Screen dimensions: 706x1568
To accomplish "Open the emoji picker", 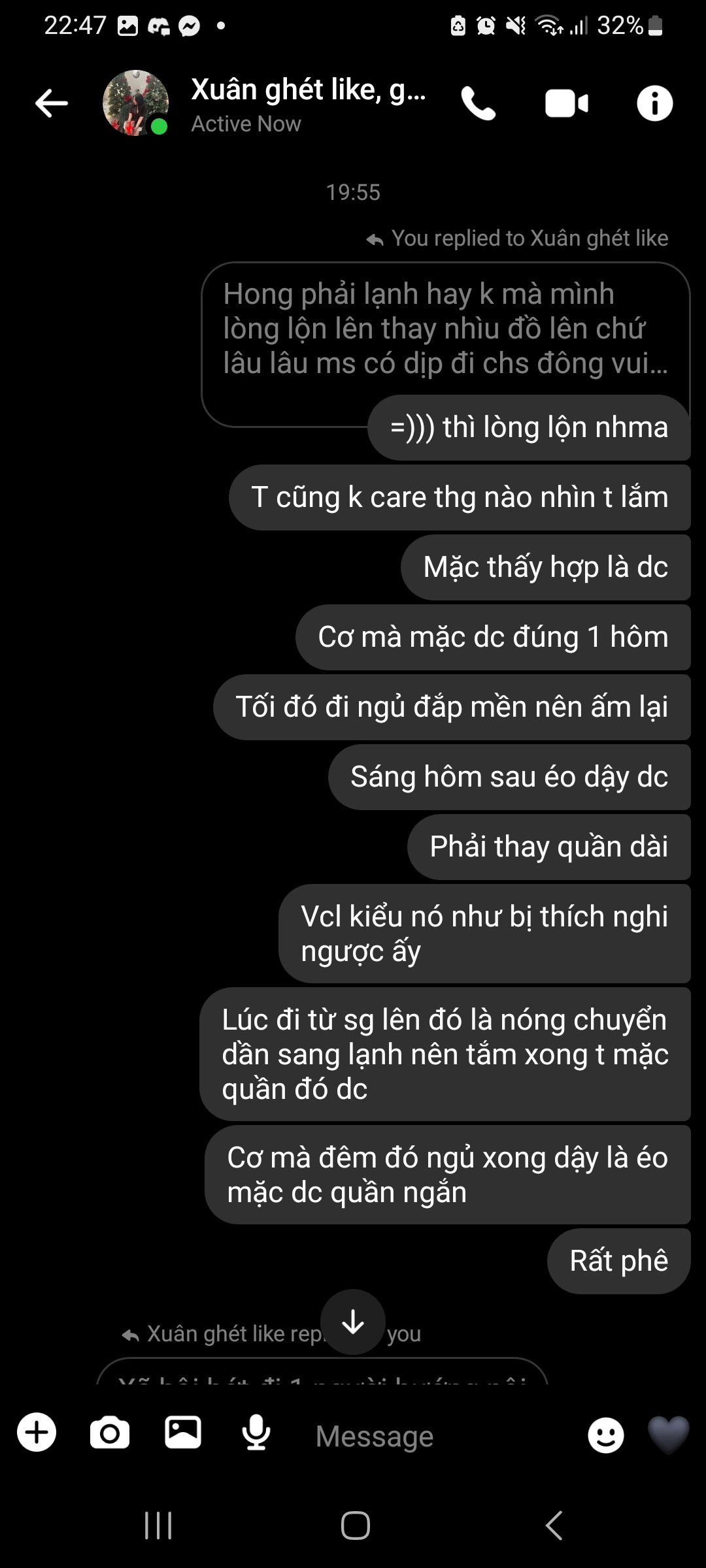I will [606, 1435].
